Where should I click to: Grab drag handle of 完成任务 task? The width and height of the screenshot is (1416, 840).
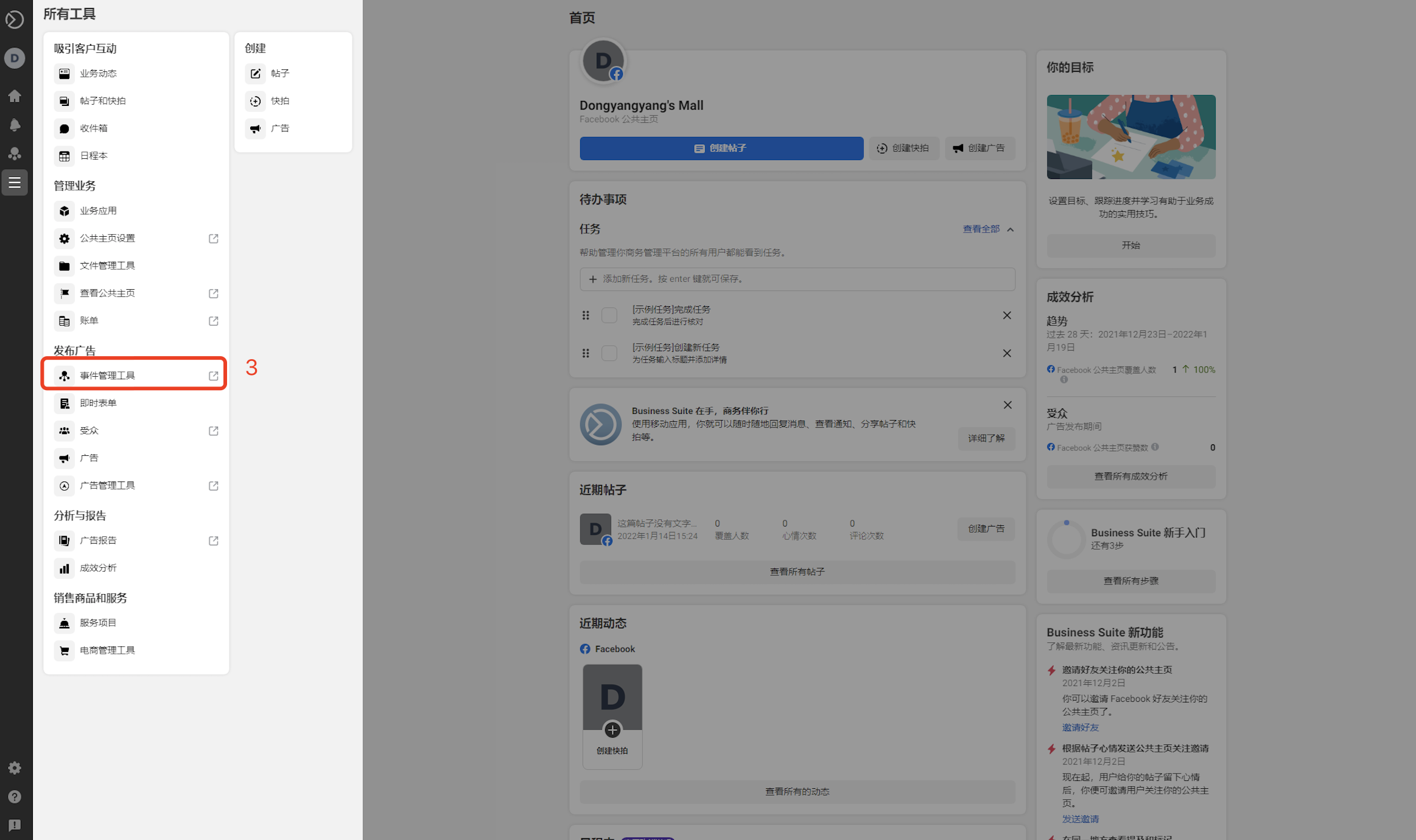[x=586, y=315]
